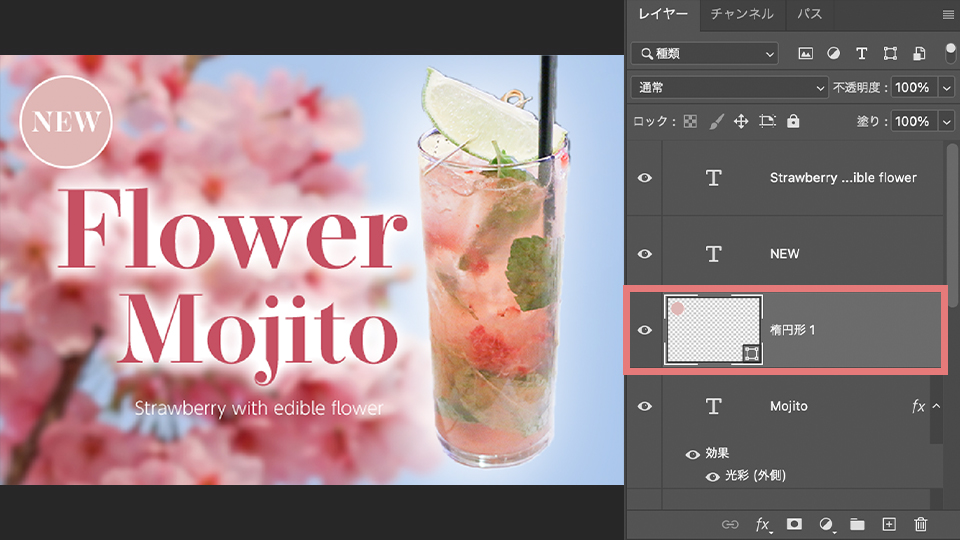960x540 pixels.
Task: Switch to the パス tab
Action: coord(809,13)
